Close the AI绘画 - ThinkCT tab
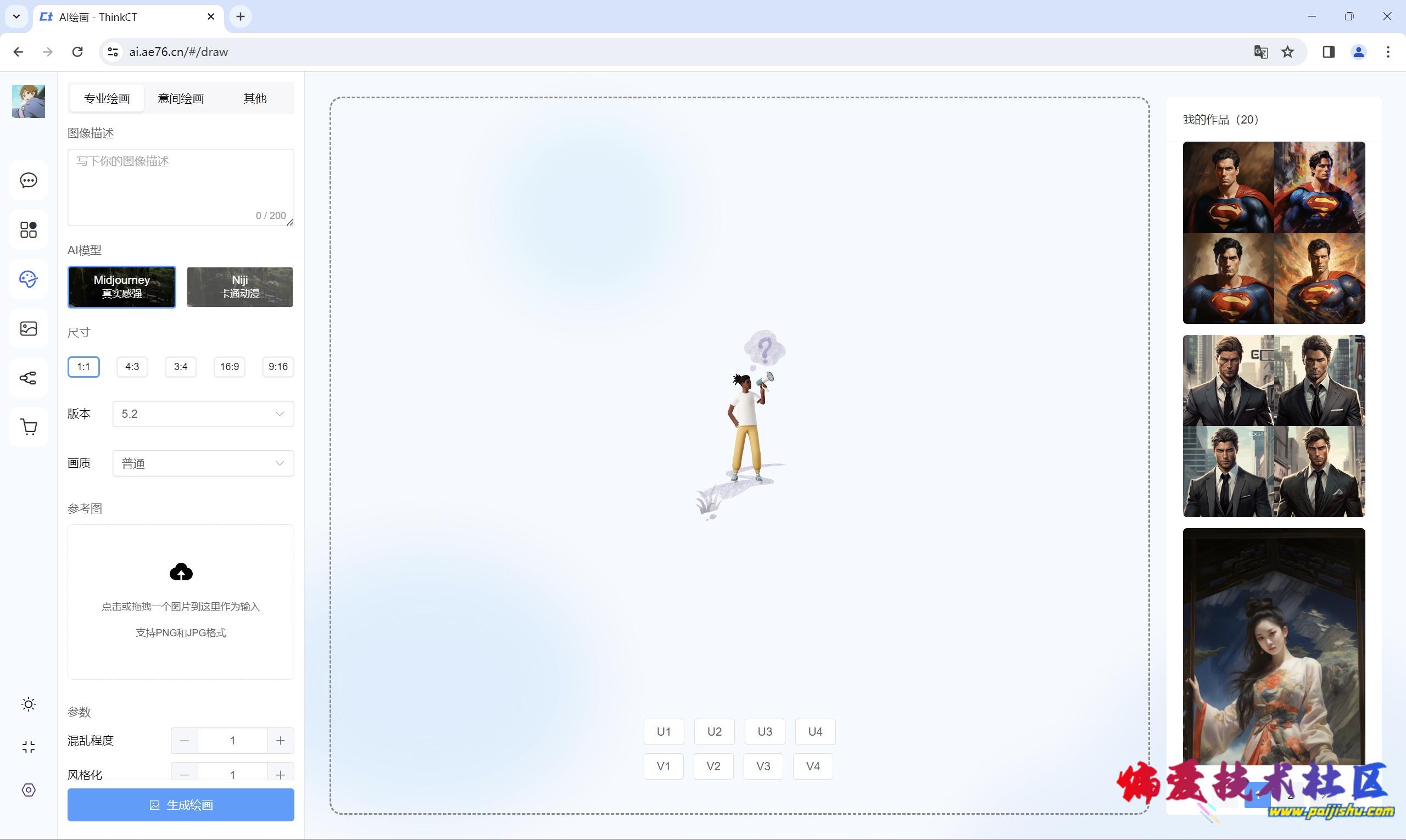 [211, 17]
